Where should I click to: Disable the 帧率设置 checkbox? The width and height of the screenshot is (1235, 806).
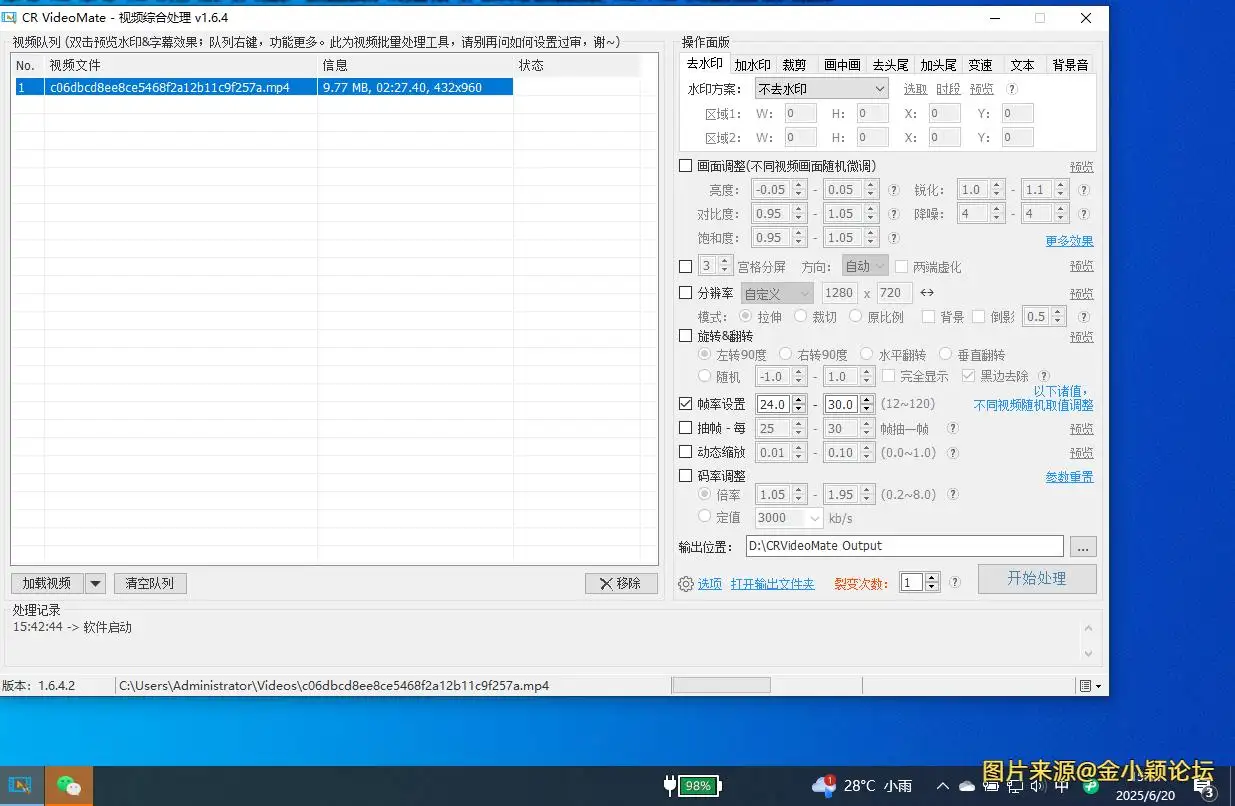[x=686, y=404]
